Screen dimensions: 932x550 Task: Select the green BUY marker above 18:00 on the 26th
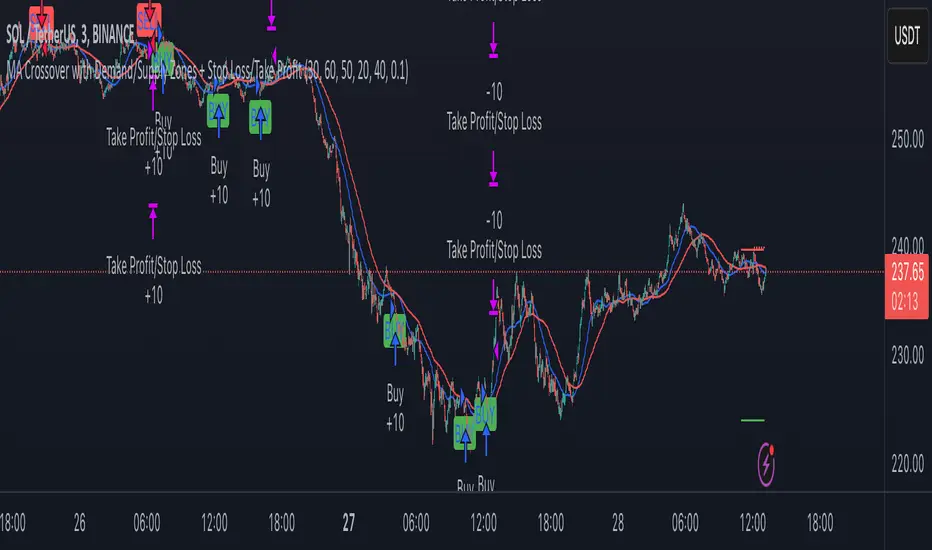260,117
